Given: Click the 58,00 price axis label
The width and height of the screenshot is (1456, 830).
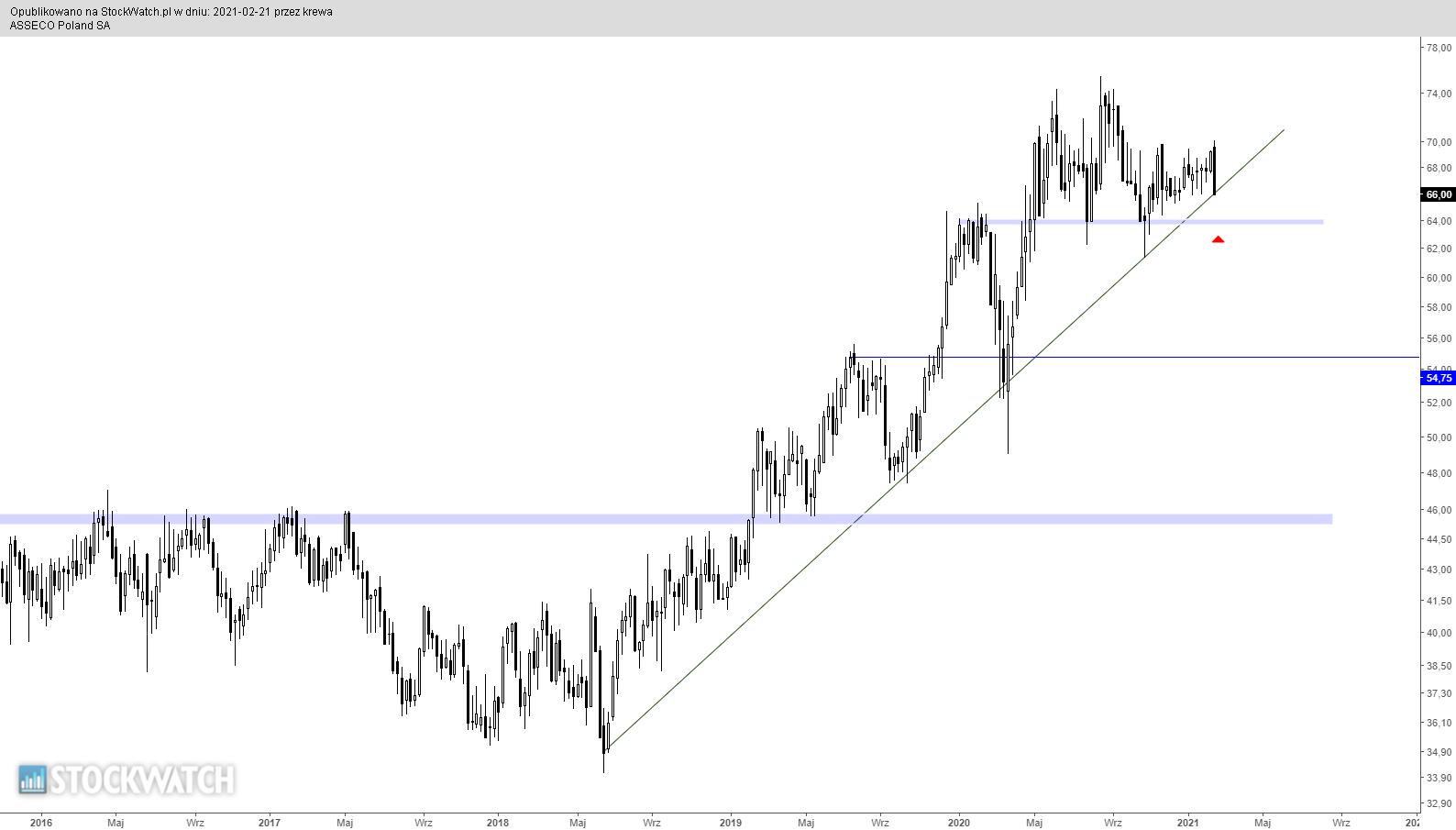Looking at the screenshot, I should point(1439,307).
